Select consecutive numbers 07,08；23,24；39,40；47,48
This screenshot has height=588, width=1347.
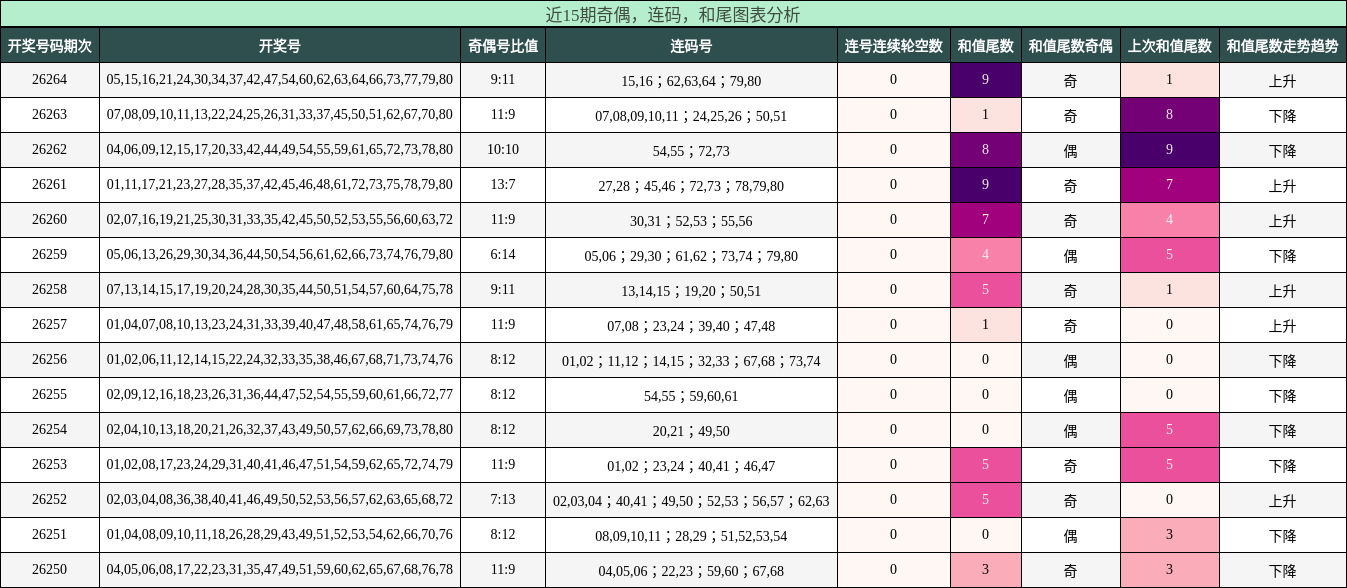[691, 326]
